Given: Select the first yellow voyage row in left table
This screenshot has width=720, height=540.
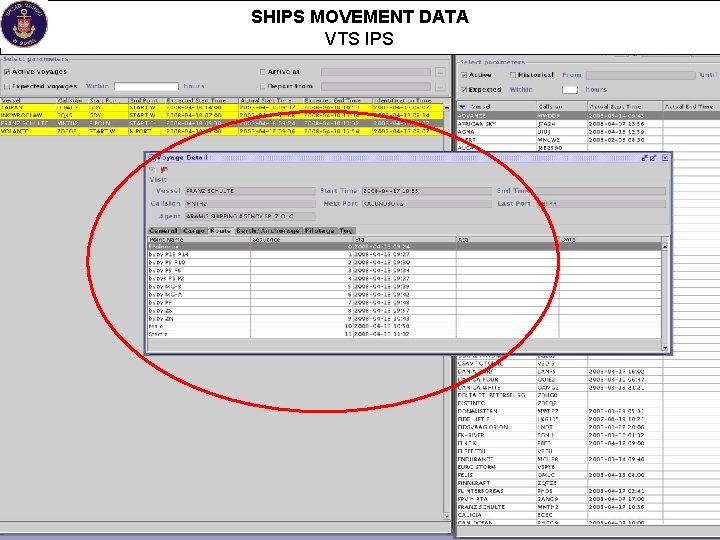Looking at the screenshot, I should click(x=222, y=107).
